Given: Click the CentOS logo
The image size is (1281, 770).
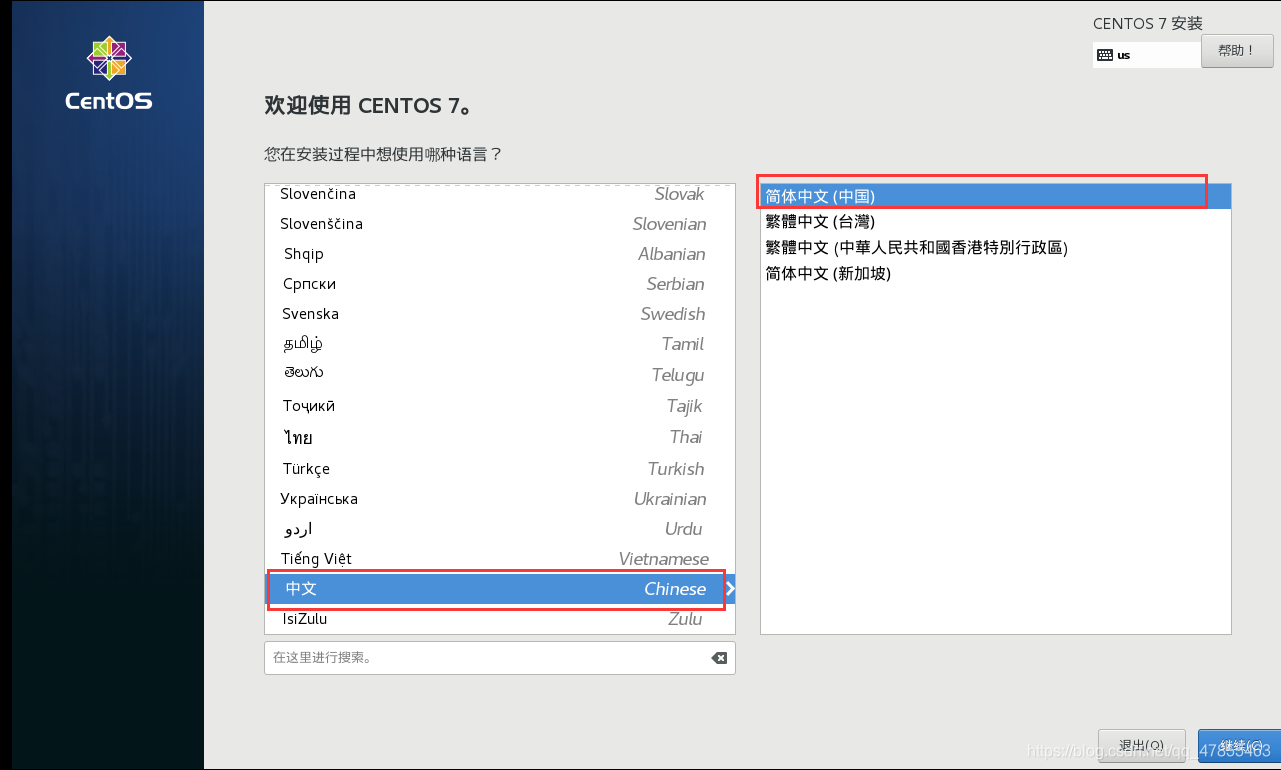Looking at the screenshot, I should tap(108, 74).
